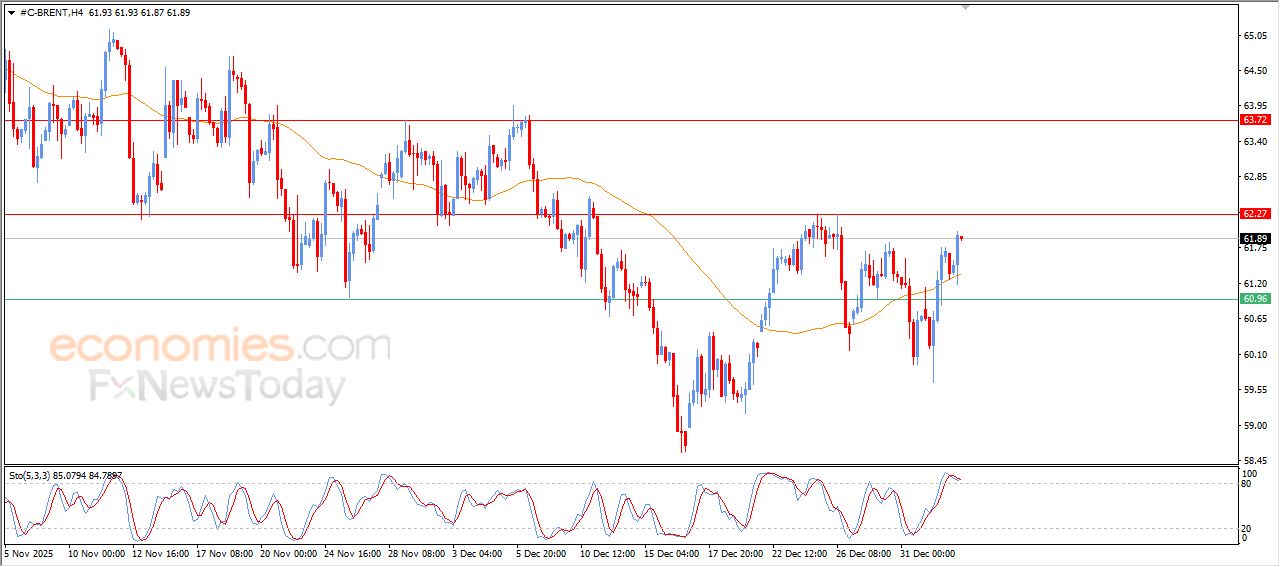Click the red 62.27 resistance price label

tap(1255, 214)
